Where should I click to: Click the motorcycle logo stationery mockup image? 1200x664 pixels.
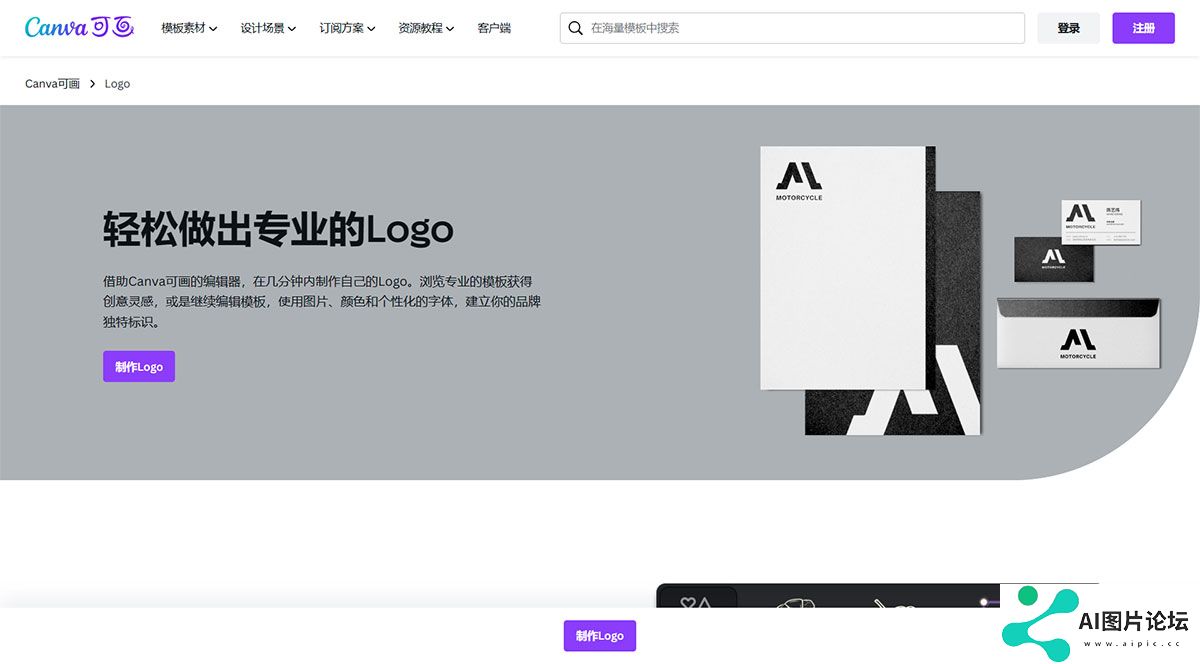[960, 291]
